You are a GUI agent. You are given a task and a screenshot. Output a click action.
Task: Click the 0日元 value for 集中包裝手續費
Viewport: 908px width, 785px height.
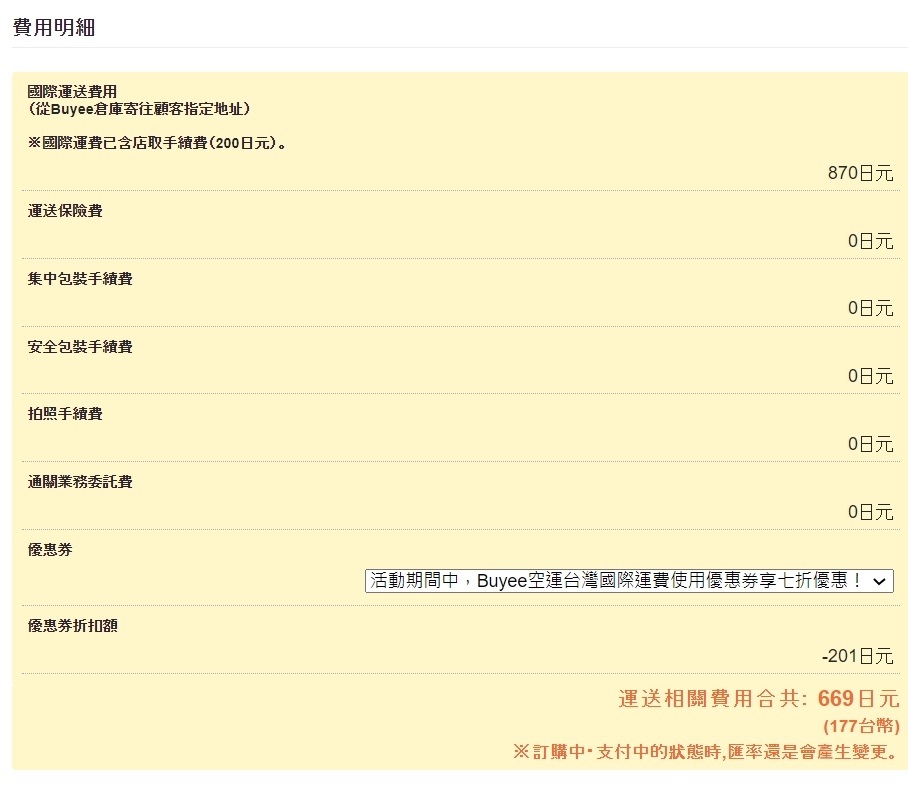click(870, 308)
